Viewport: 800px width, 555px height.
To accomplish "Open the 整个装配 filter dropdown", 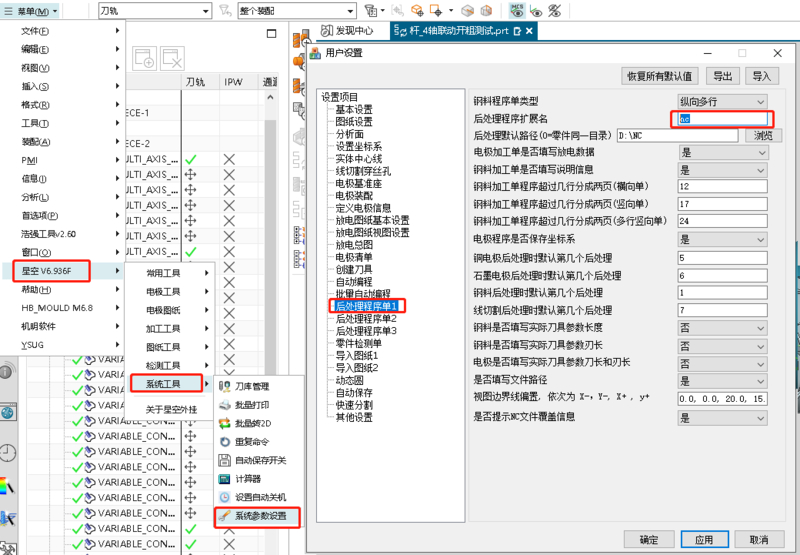I will [296, 11].
